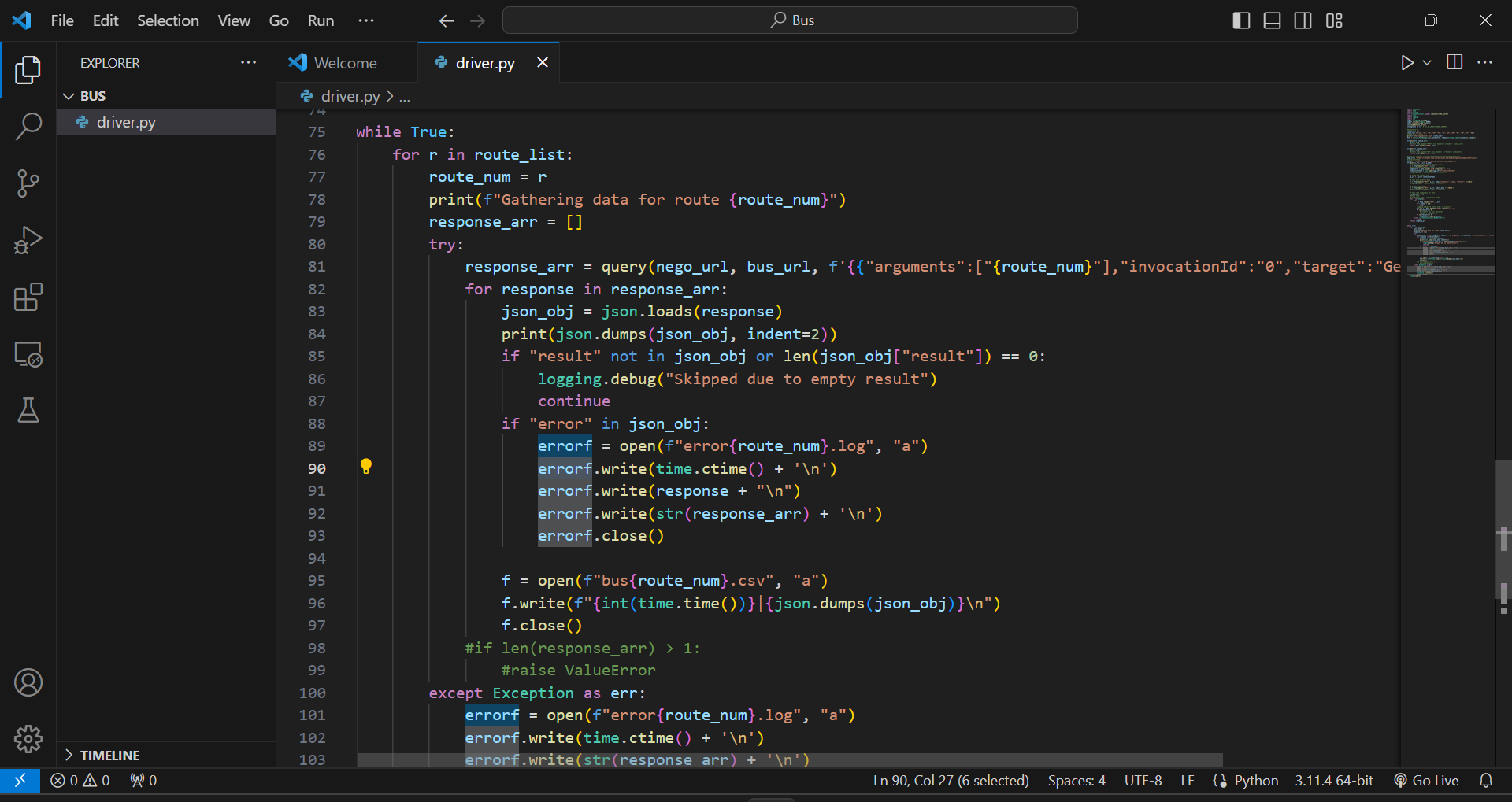This screenshot has width=1512, height=802.
Task: Click the vertical editor scrollbar
Action: [1503, 529]
